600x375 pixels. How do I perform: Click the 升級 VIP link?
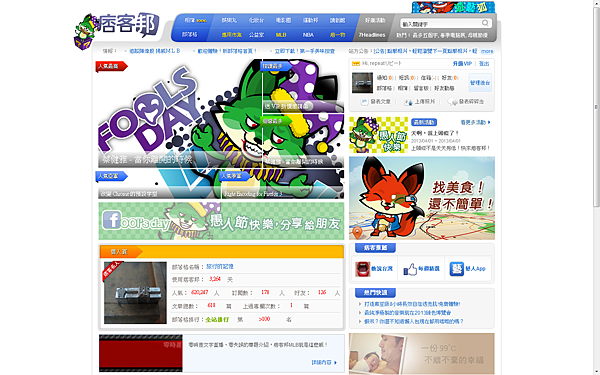[462, 64]
